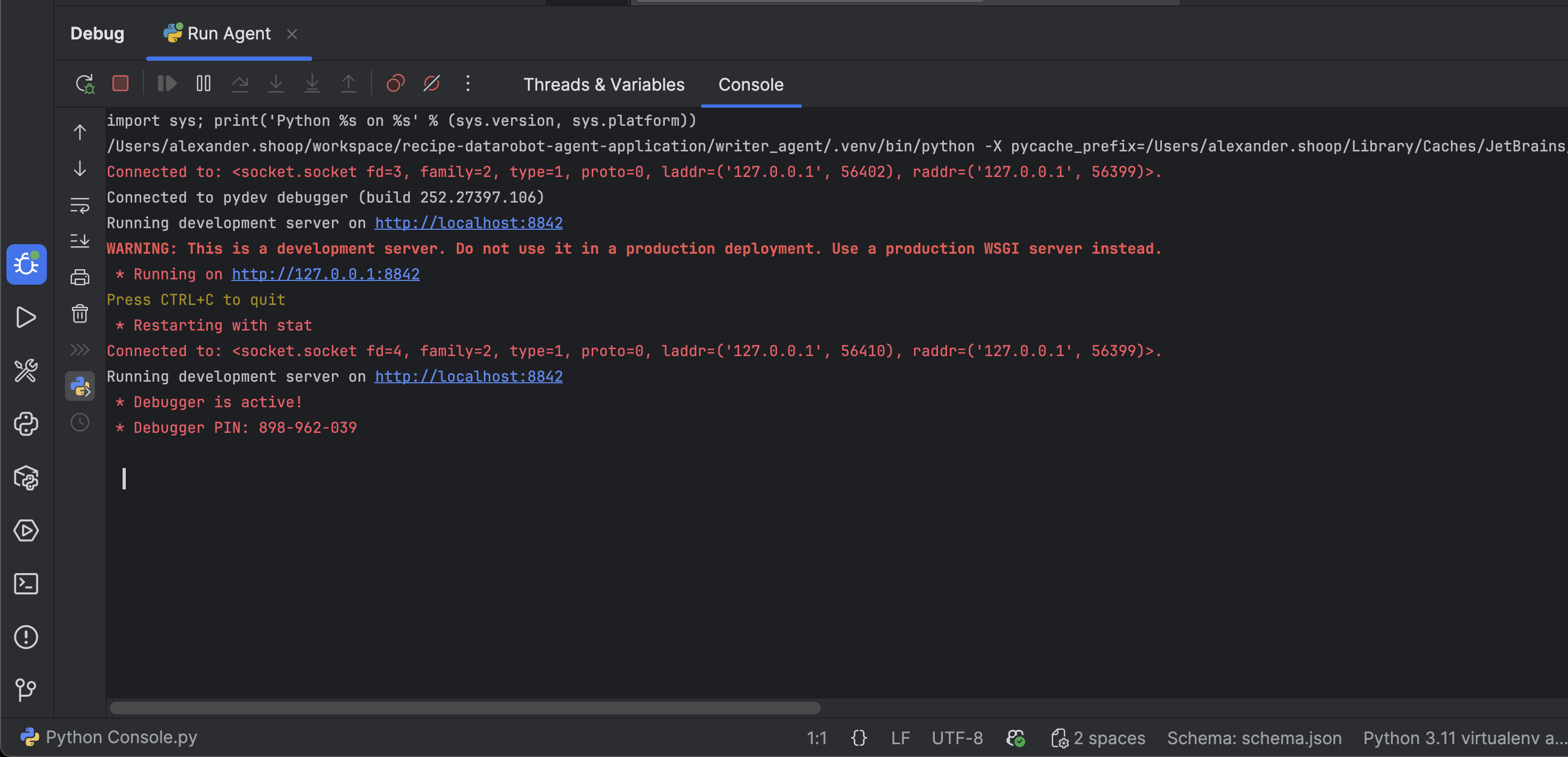The image size is (1568, 757).
Task: Toggle Mute Breakpoints
Action: [432, 84]
